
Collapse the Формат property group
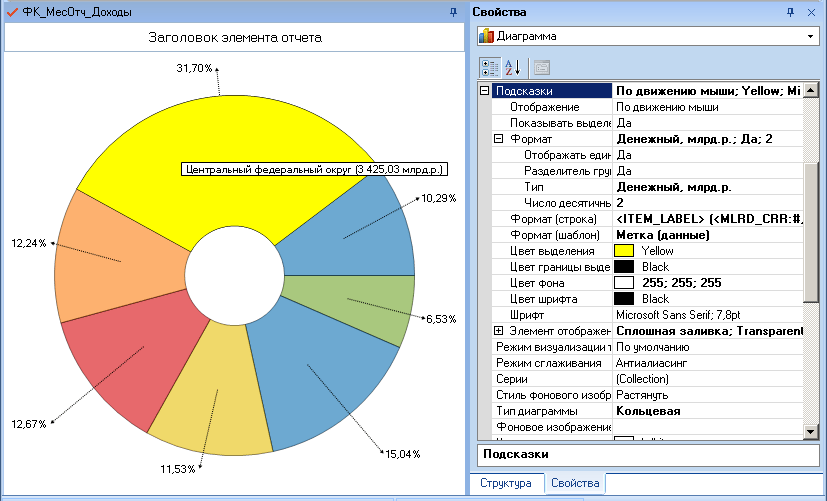498,139
